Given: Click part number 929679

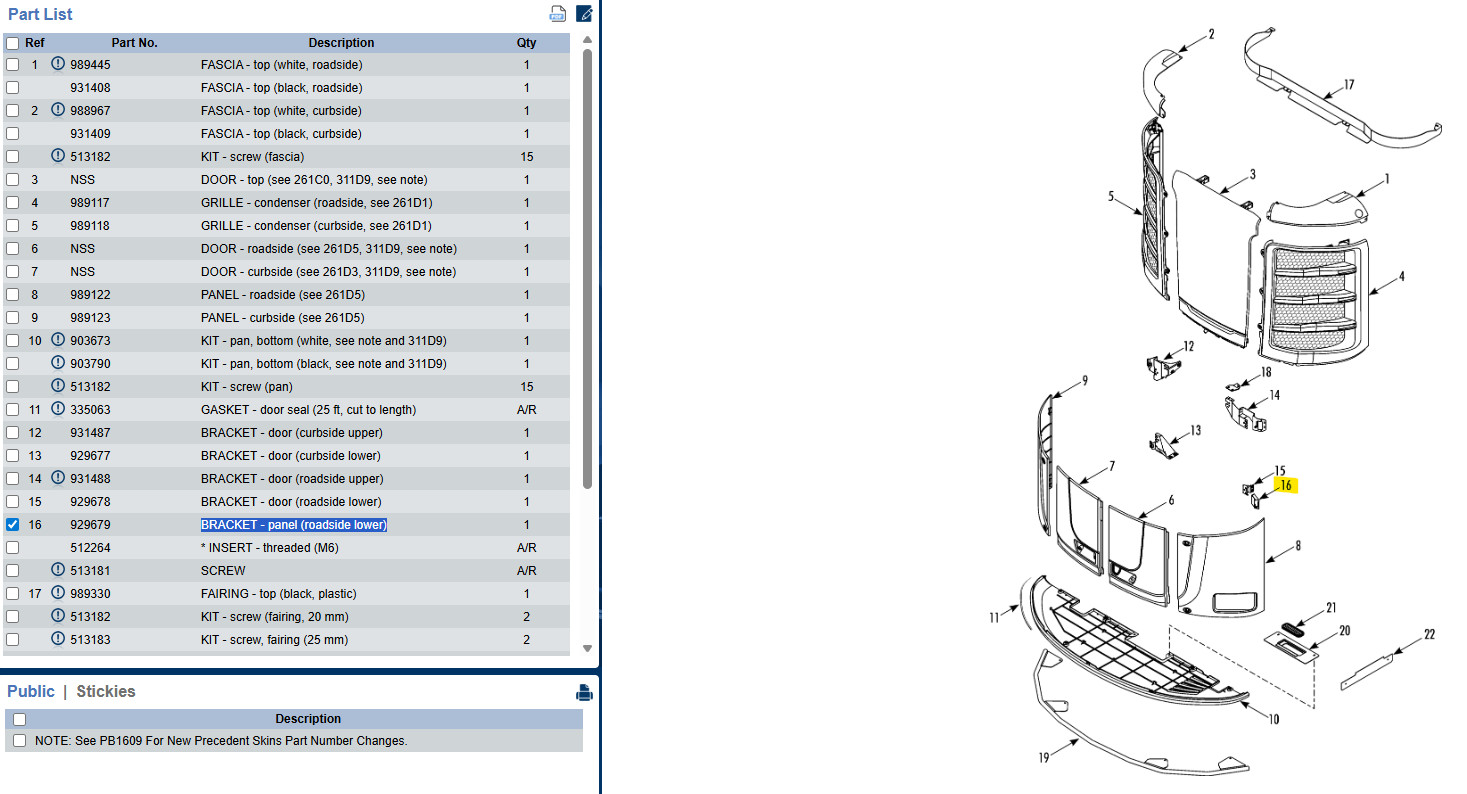Looking at the screenshot, I should click(x=90, y=525).
